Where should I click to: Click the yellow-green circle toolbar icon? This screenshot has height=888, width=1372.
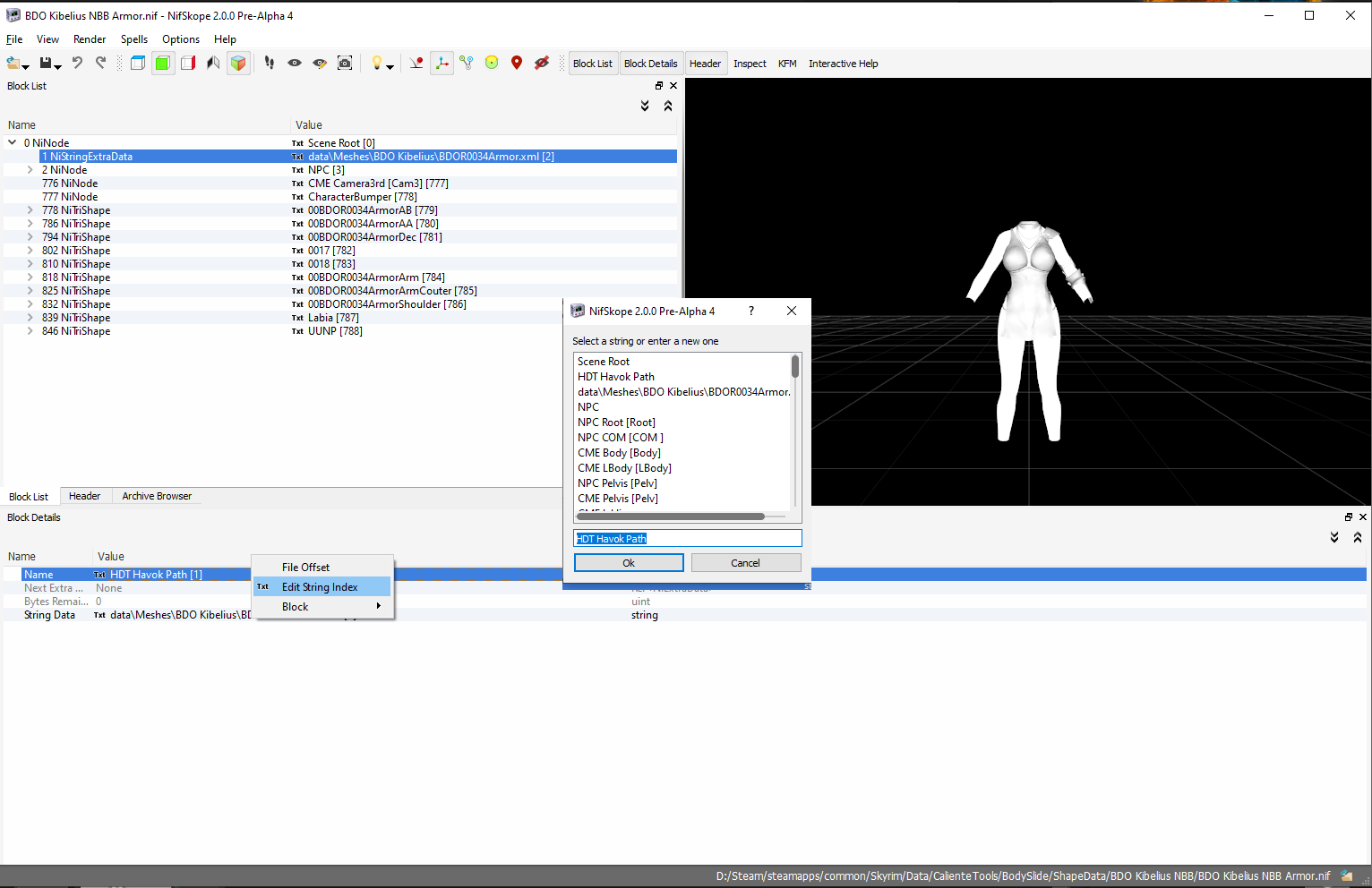(492, 63)
